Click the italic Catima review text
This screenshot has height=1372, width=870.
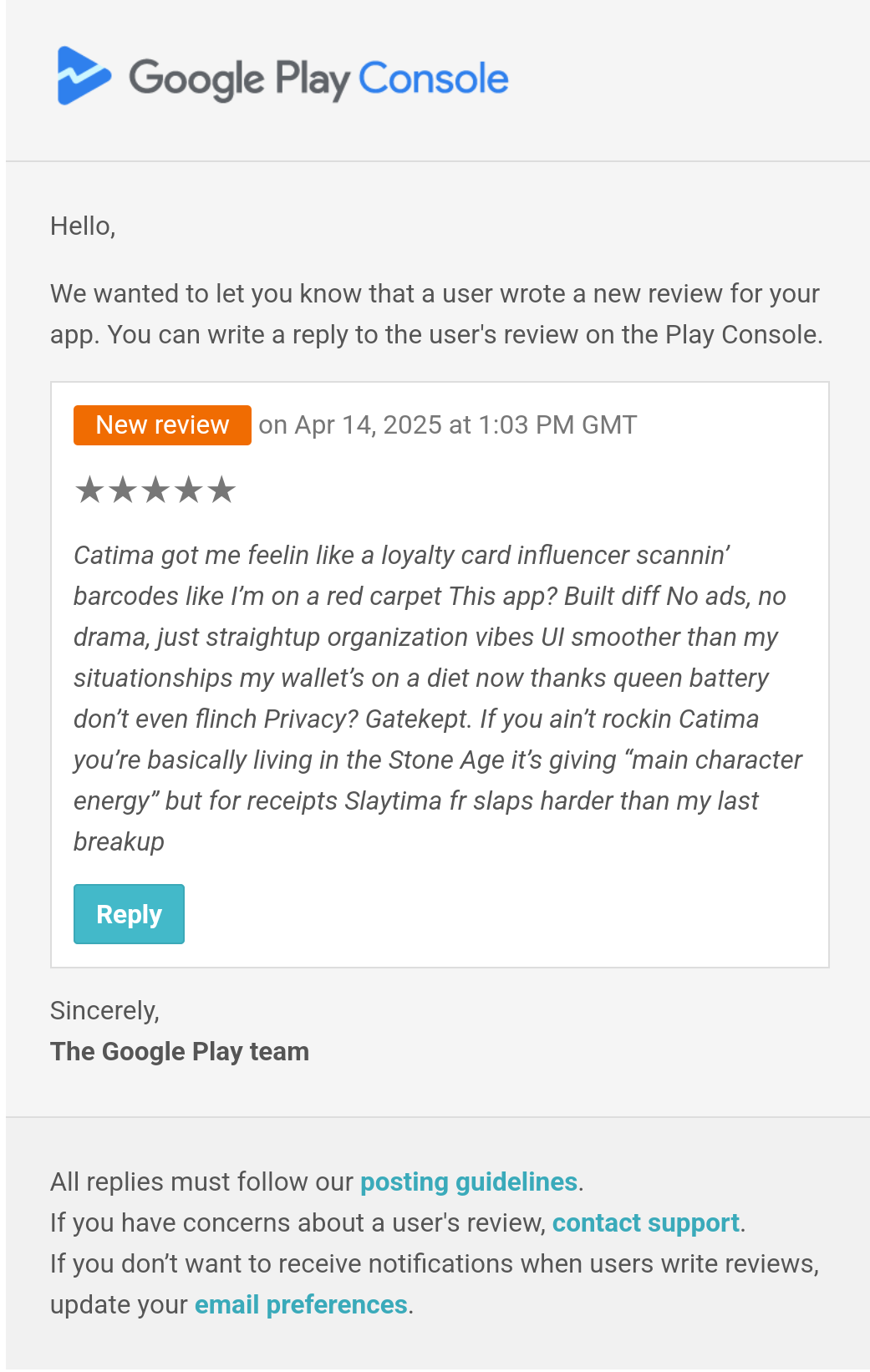435,698
